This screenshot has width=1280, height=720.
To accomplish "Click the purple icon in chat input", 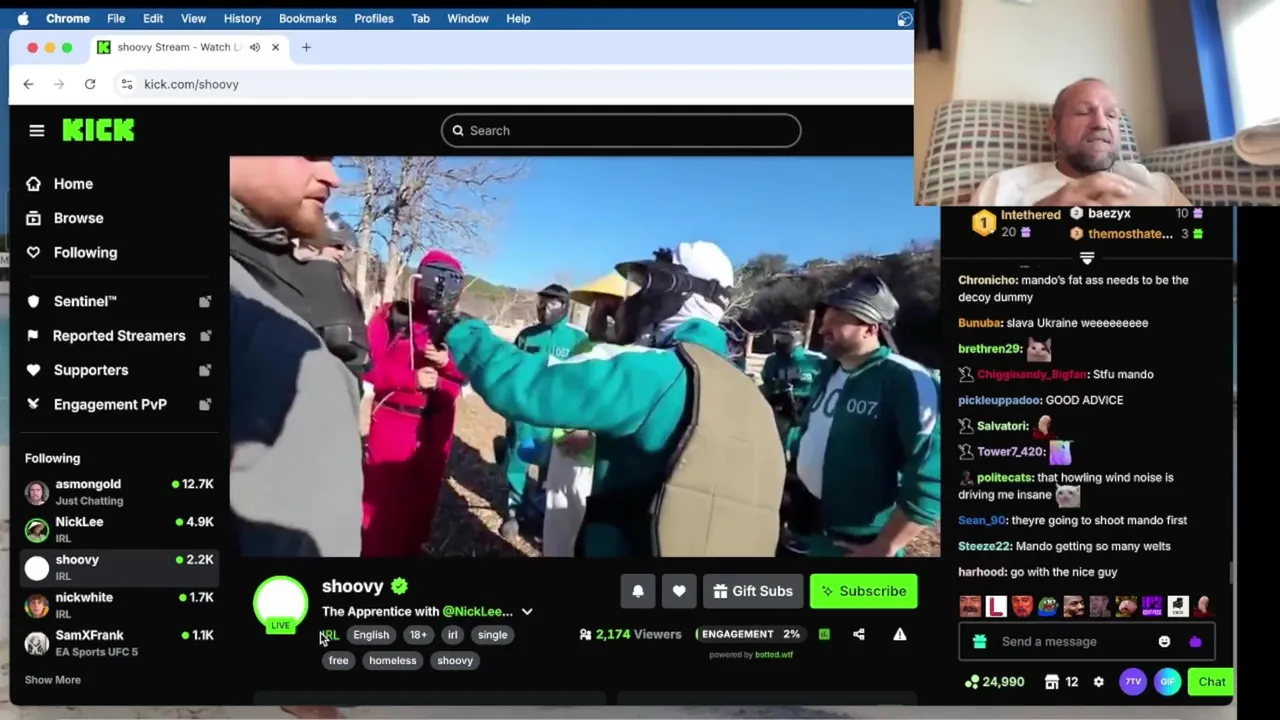I will [x=1195, y=642].
